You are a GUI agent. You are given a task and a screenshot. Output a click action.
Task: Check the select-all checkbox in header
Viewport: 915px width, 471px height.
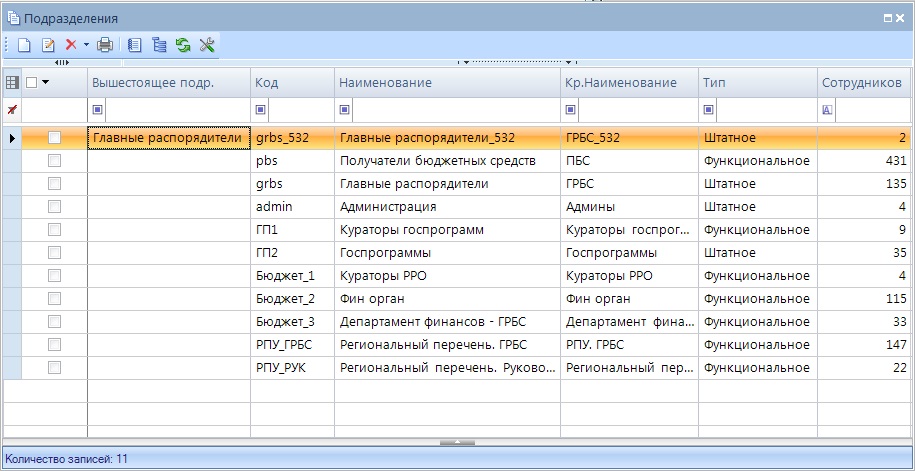coord(31,83)
